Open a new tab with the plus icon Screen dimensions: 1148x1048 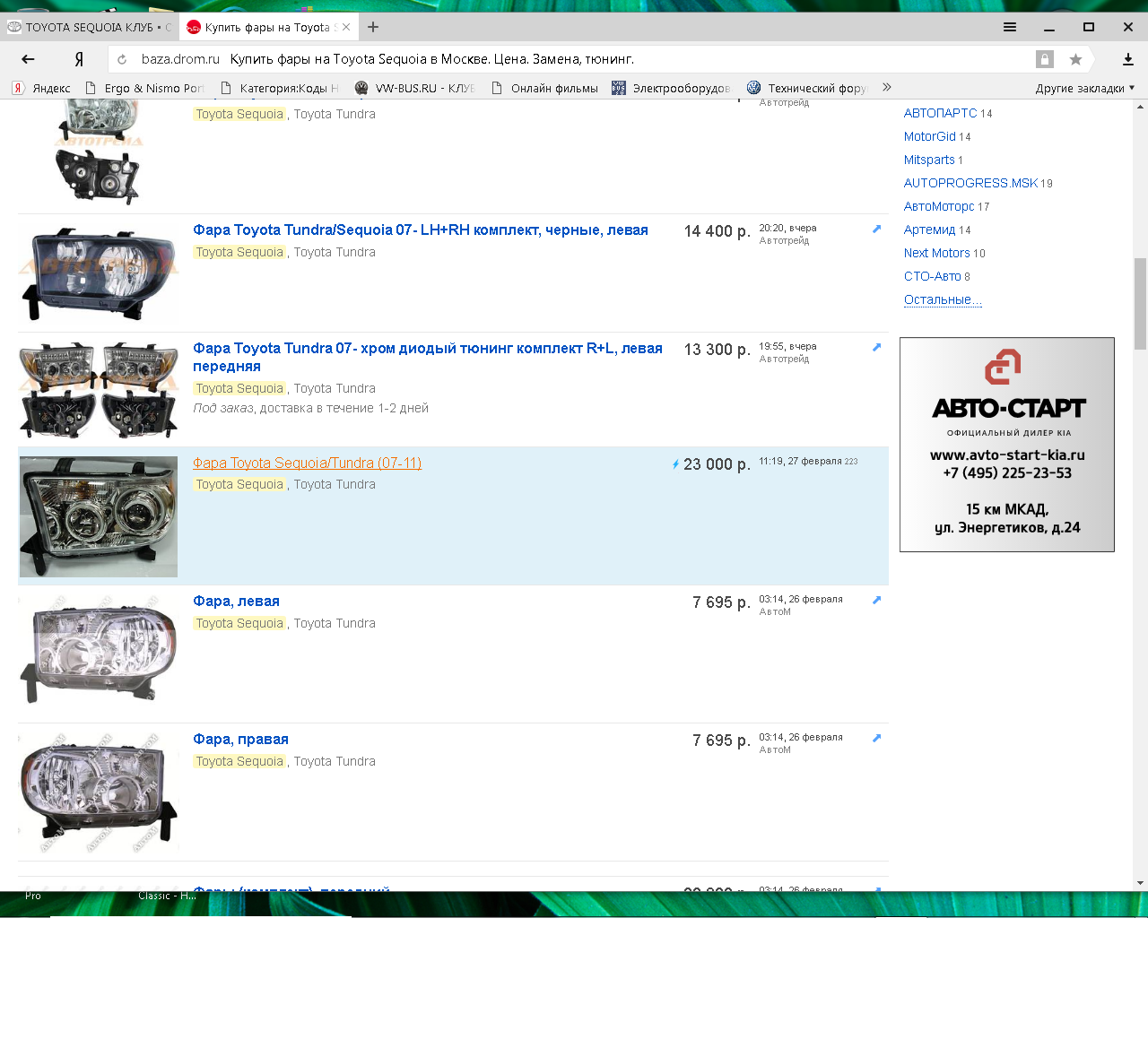coord(373,27)
